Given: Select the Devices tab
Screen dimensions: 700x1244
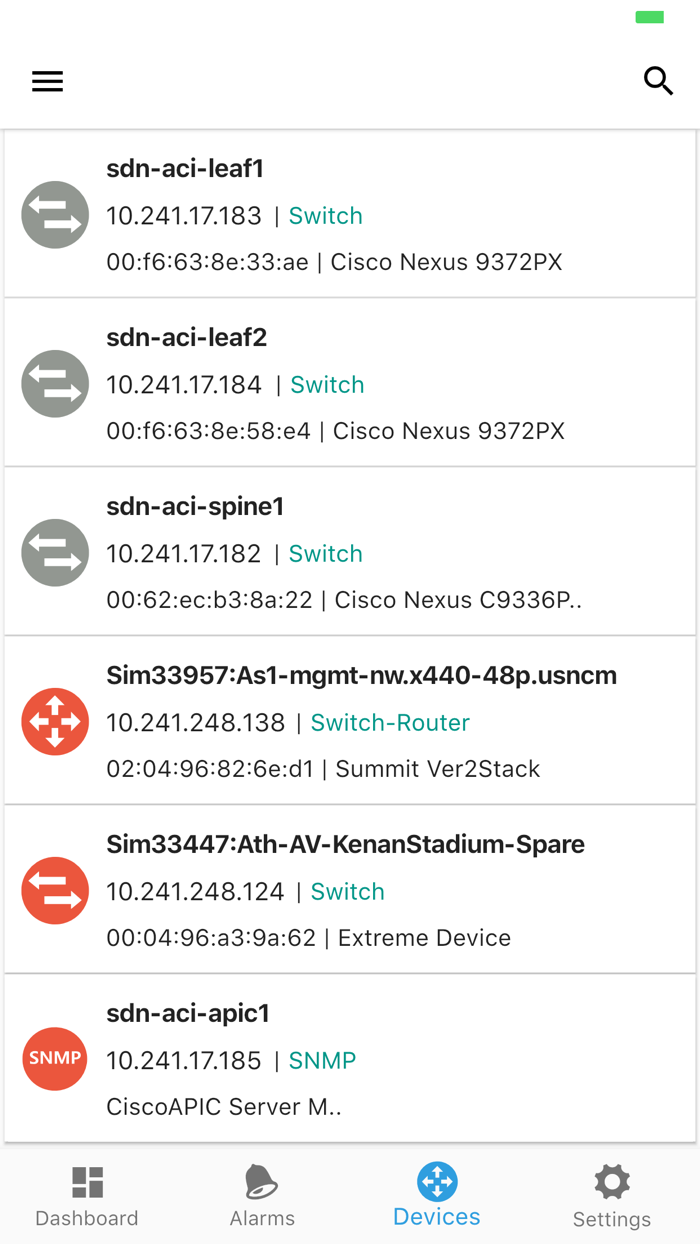Looking at the screenshot, I should point(437,1196).
